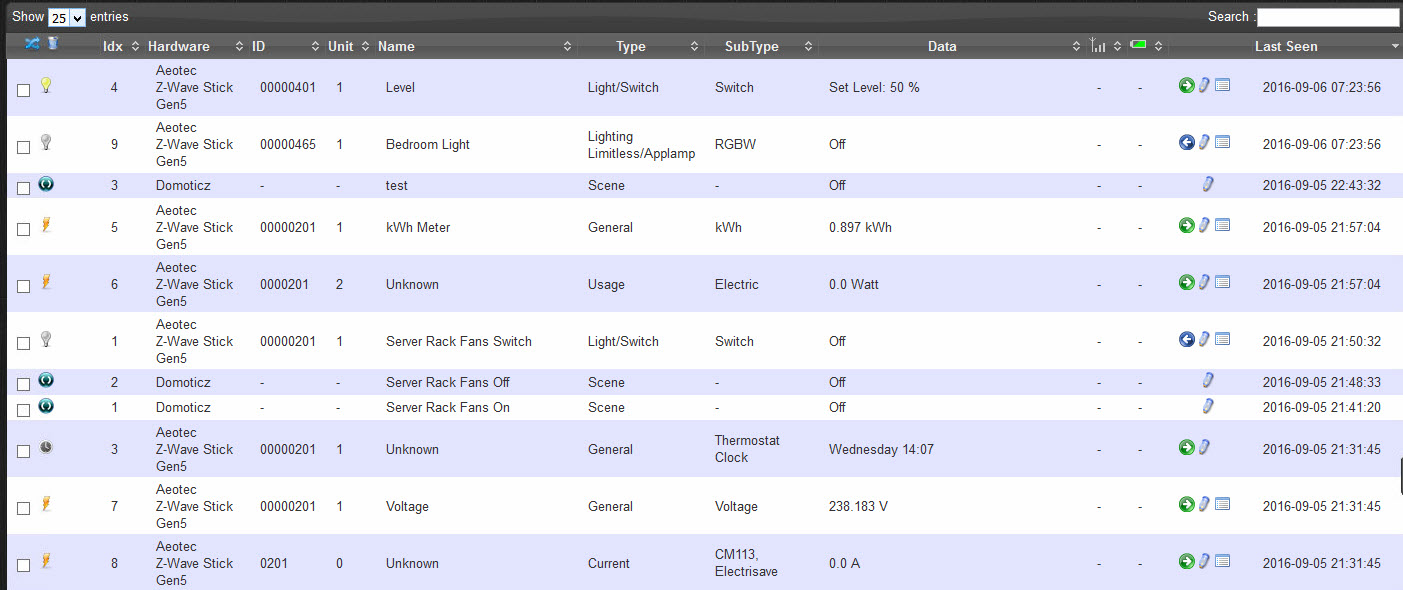Image resolution: width=1403 pixels, height=590 pixels.
Task: Click the trash bin icon in the header
Action: (52, 44)
